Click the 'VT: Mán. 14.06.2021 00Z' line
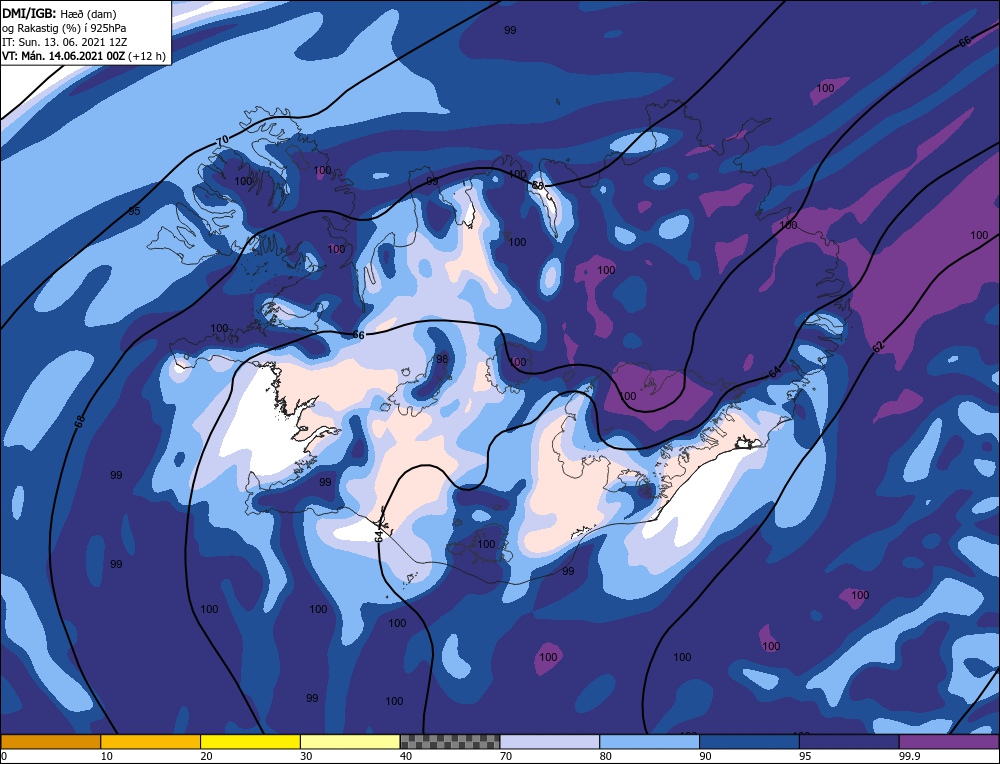Viewport: 1000px width, 764px height. tap(63, 56)
